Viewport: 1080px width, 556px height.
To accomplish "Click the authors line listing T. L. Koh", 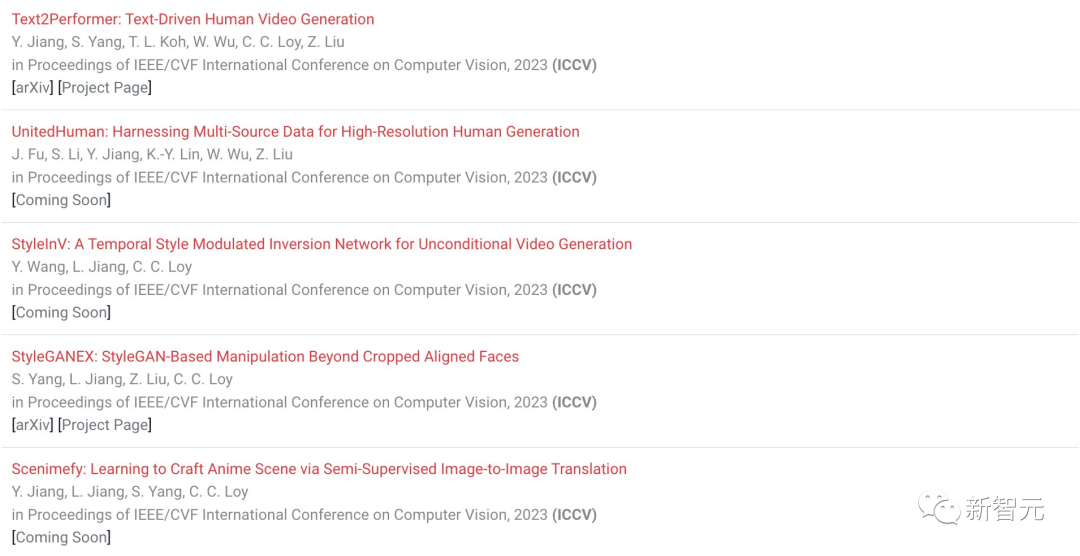I will (178, 42).
